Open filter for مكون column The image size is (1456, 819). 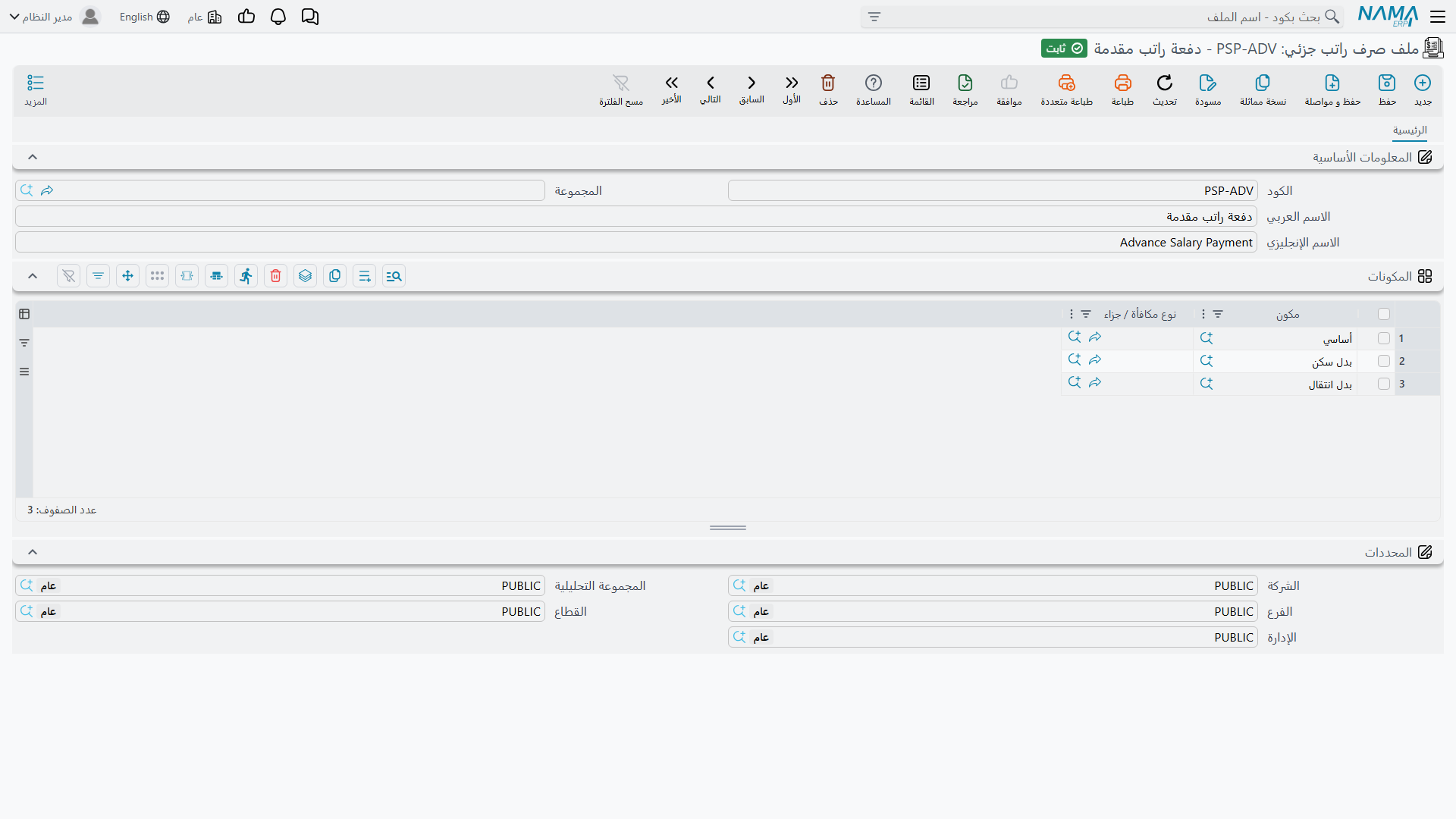pyautogui.click(x=1218, y=314)
